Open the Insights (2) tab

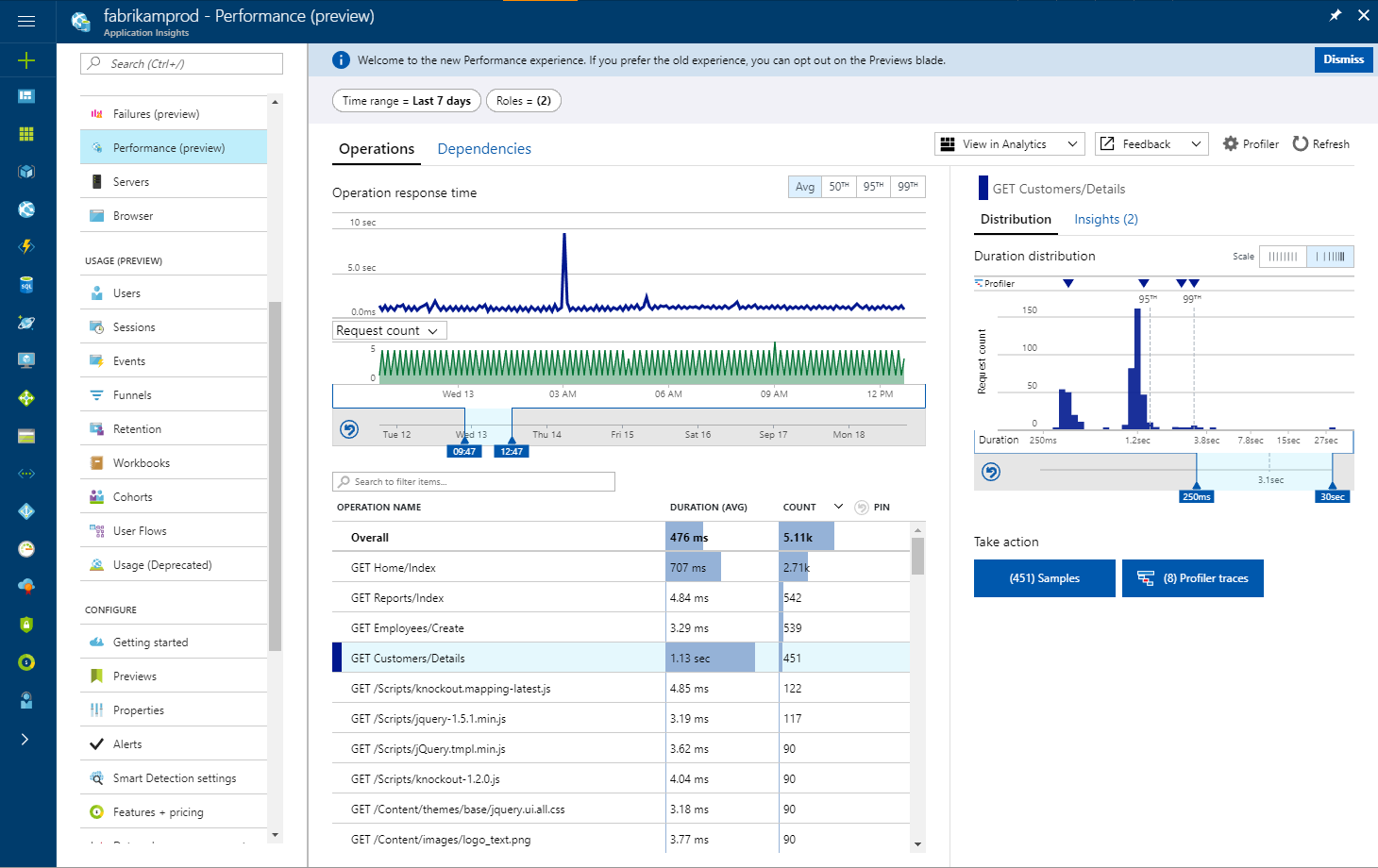[1105, 220]
